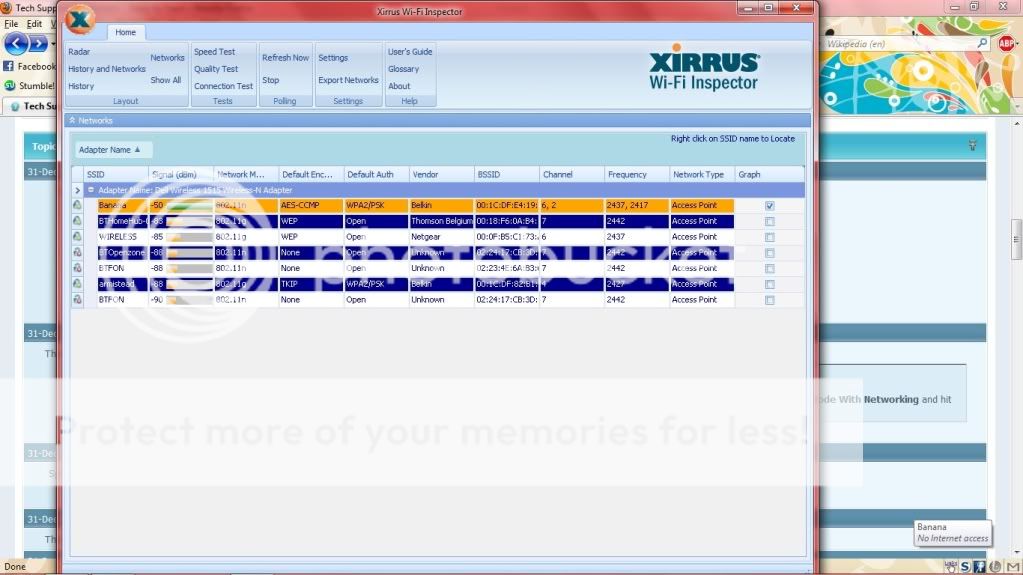Click the Wikipedia search field
This screenshot has height=575, width=1023.
[895, 44]
